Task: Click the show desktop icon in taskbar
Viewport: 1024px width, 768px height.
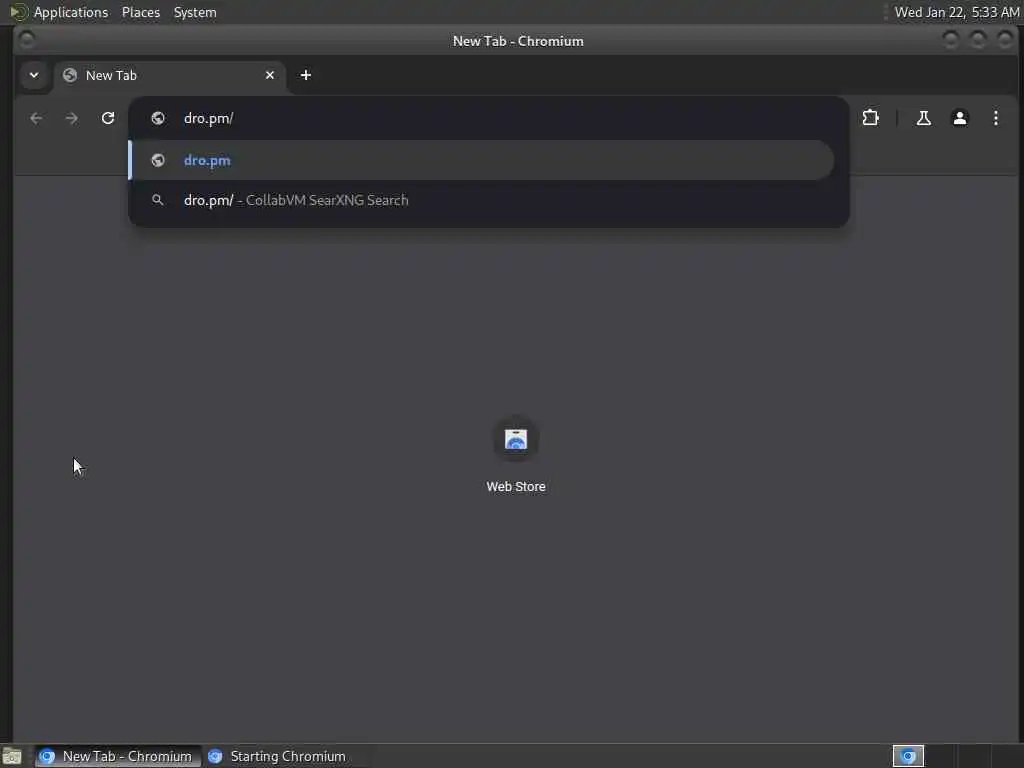Action: click(x=12, y=756)
